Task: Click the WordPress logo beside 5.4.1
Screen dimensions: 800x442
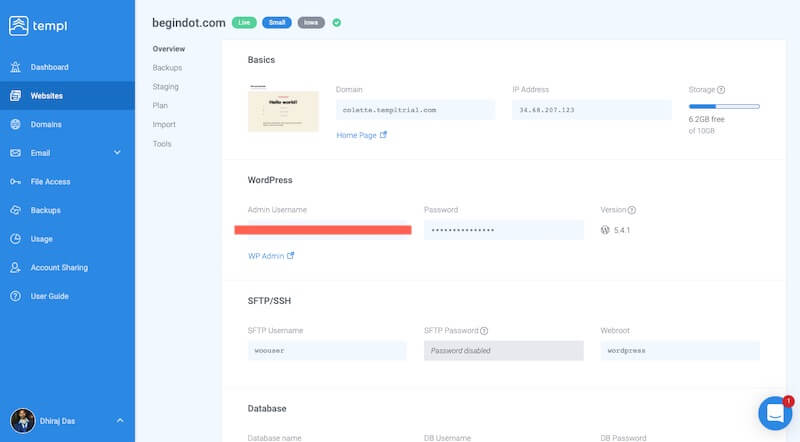Action: [605, 230]
